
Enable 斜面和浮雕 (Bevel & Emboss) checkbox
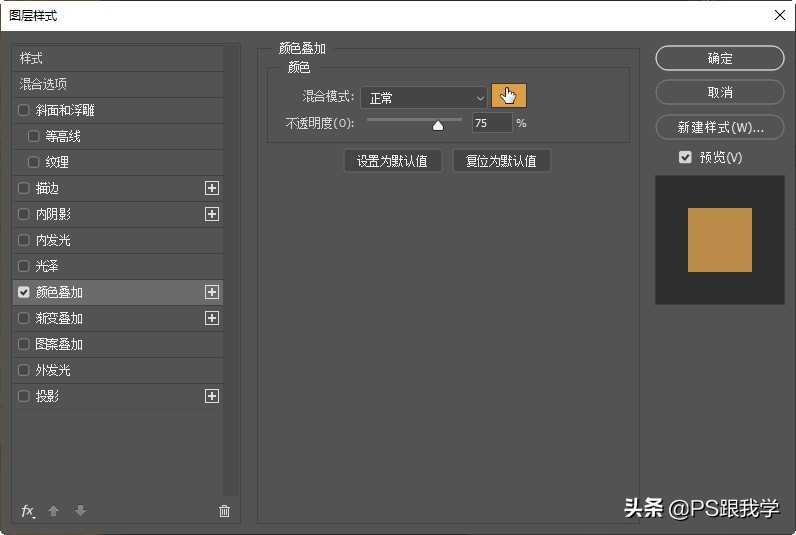pyautogui.click(x=23, y=110)
